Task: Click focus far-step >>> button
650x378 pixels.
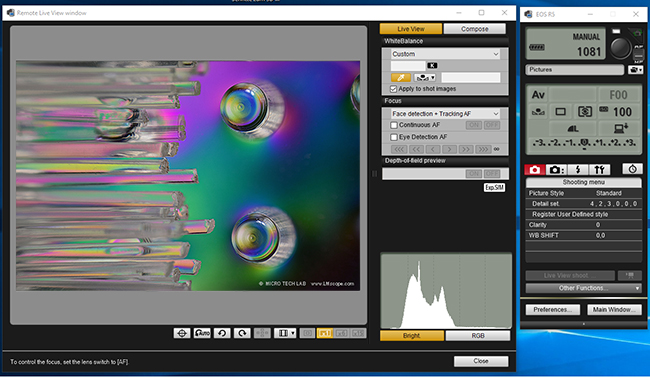Action: pyautogui.click(x=483, y=149)
